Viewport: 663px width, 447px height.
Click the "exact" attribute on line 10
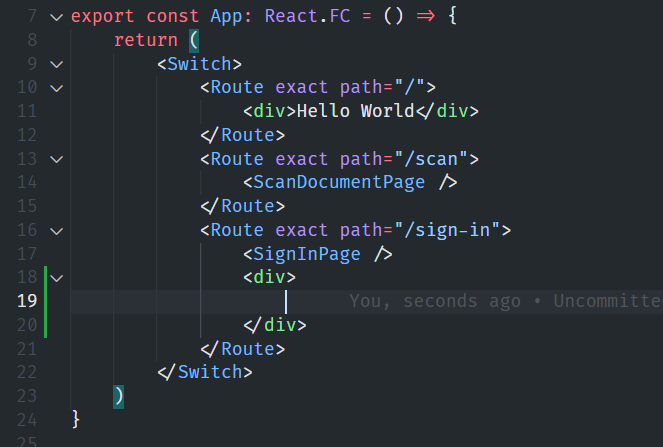point(301,88)
